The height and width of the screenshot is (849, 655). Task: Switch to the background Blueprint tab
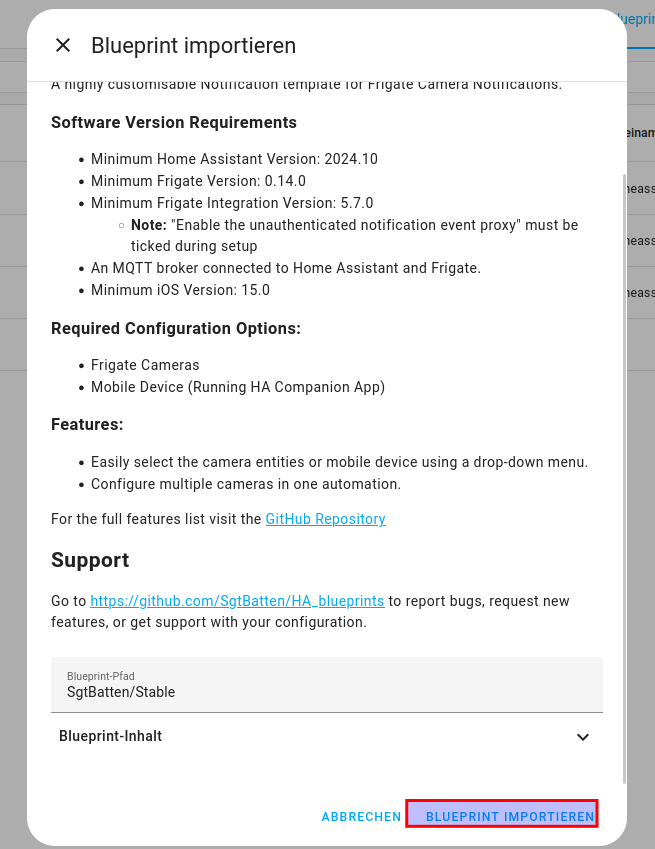[638, 20]
